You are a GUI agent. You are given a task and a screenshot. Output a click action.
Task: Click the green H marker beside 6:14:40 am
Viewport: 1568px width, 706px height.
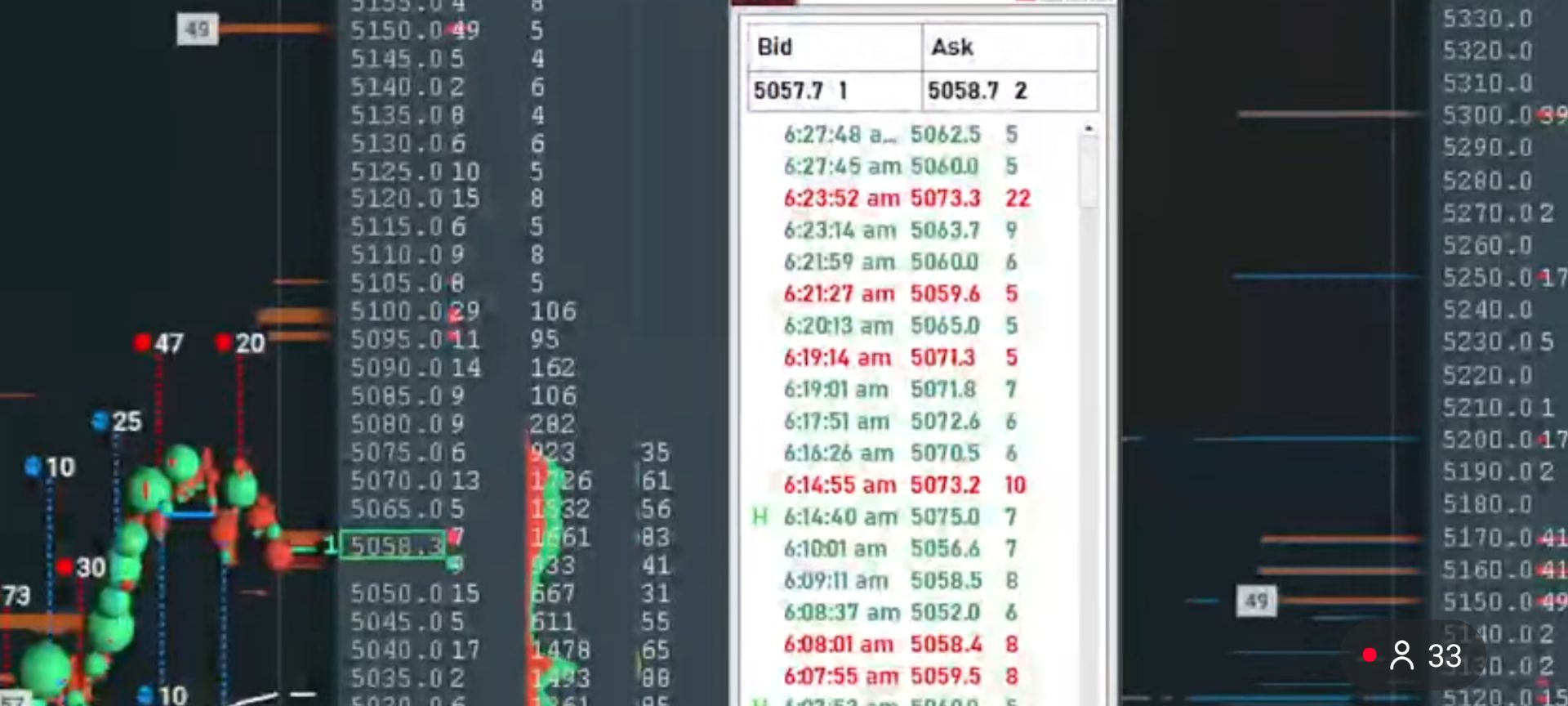click(759, 516)
